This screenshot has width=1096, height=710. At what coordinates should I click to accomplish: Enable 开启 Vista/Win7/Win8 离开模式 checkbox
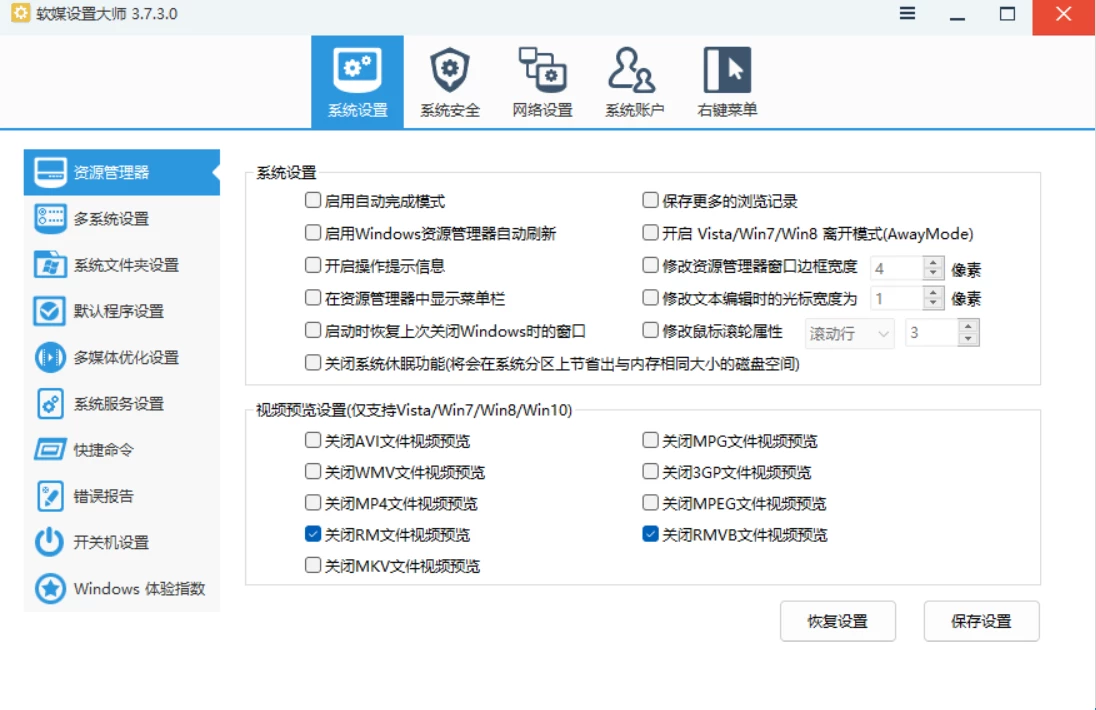[650, 233]
